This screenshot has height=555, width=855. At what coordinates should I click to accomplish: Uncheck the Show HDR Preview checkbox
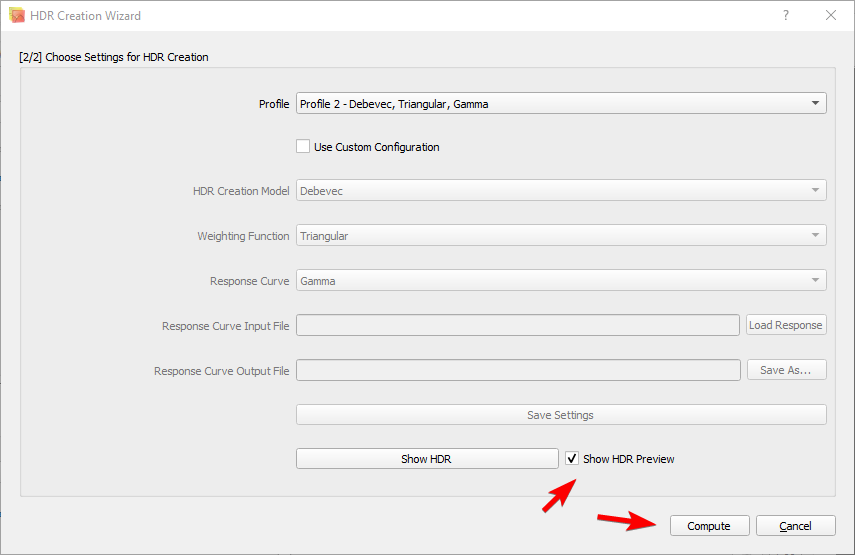572,459
